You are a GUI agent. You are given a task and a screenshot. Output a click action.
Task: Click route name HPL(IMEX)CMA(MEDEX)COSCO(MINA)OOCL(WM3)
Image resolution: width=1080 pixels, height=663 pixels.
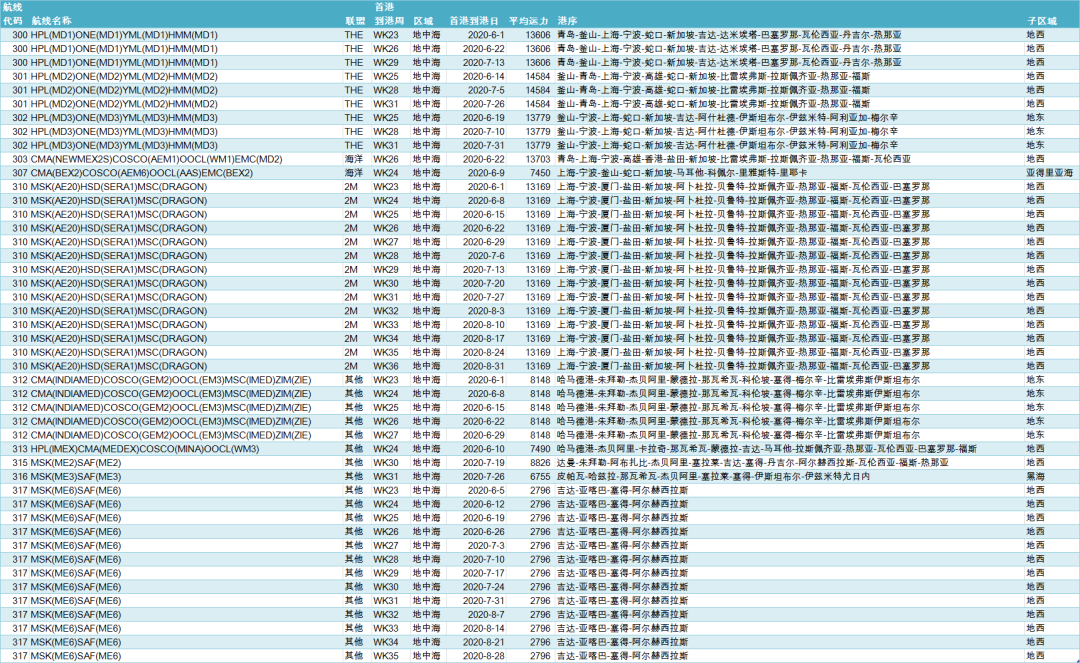[x=145, y=449]
